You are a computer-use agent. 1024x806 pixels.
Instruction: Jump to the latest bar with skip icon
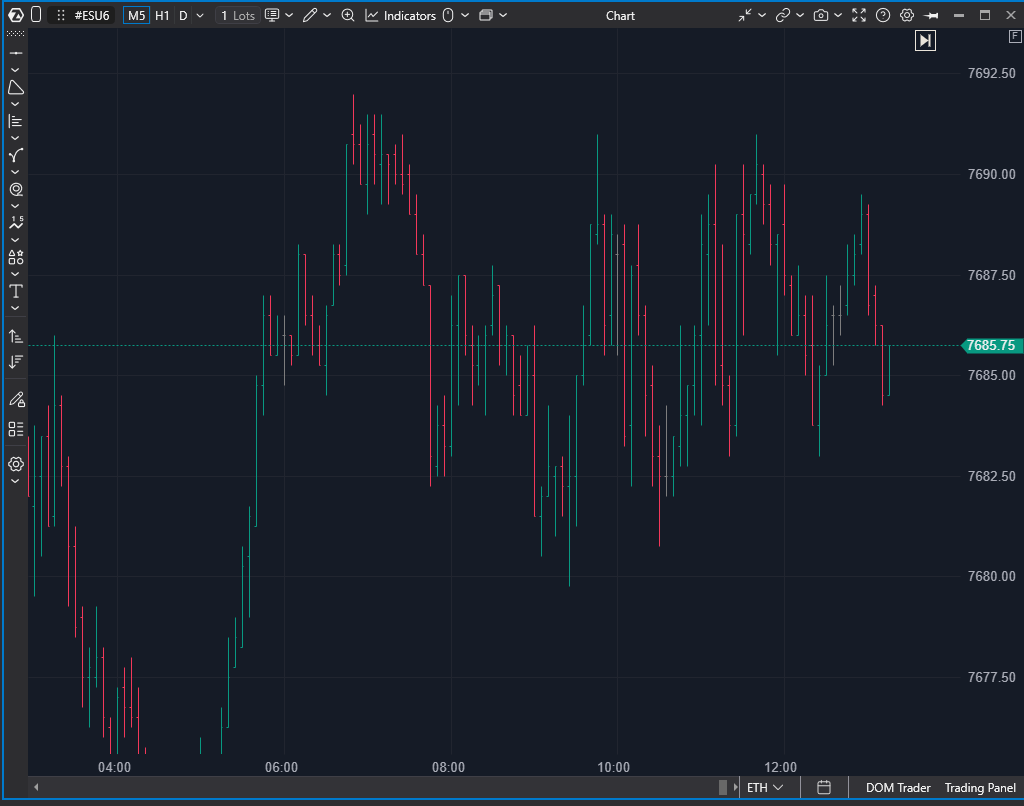pyautogui.click(x=925, y=40)
